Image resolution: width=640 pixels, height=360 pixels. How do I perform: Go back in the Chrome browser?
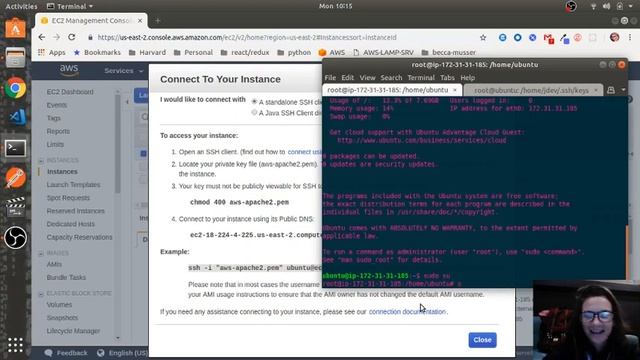[x=42, y=37]
